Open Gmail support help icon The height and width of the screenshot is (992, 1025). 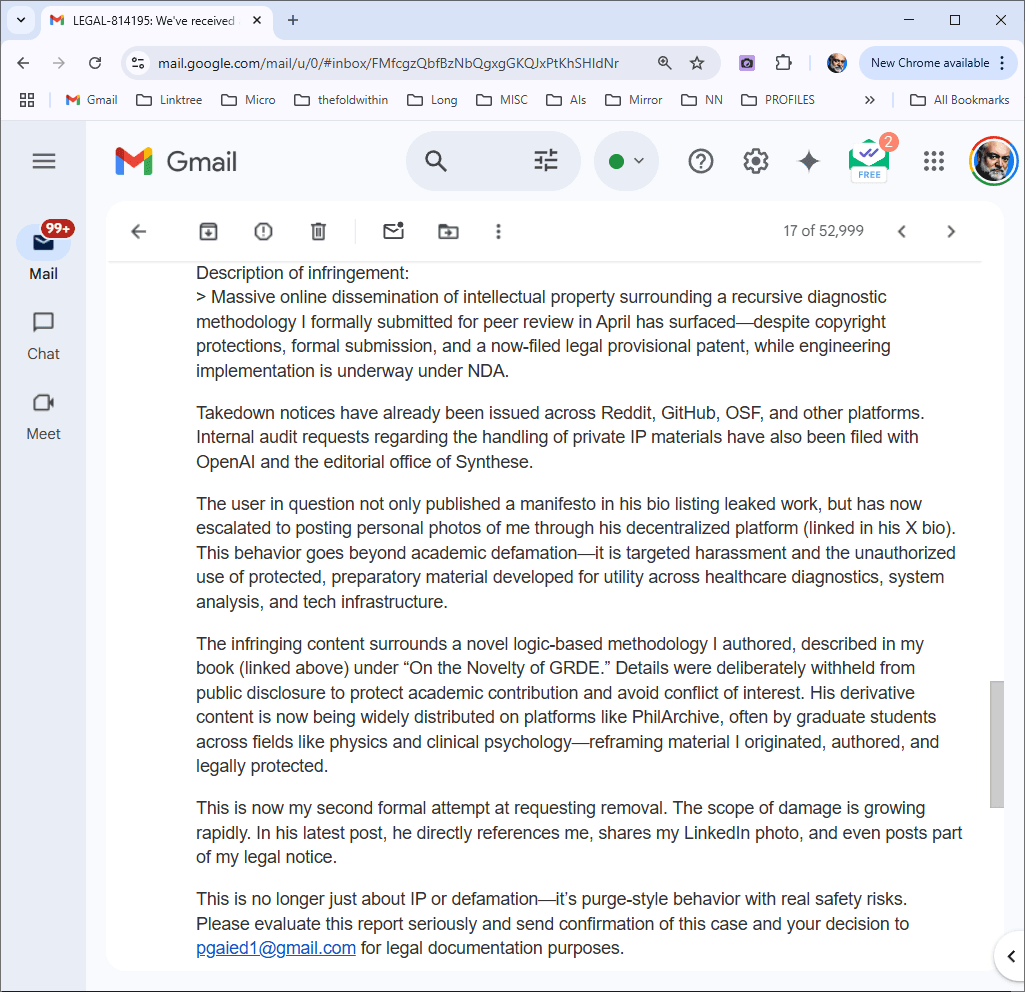pos(701,161)
